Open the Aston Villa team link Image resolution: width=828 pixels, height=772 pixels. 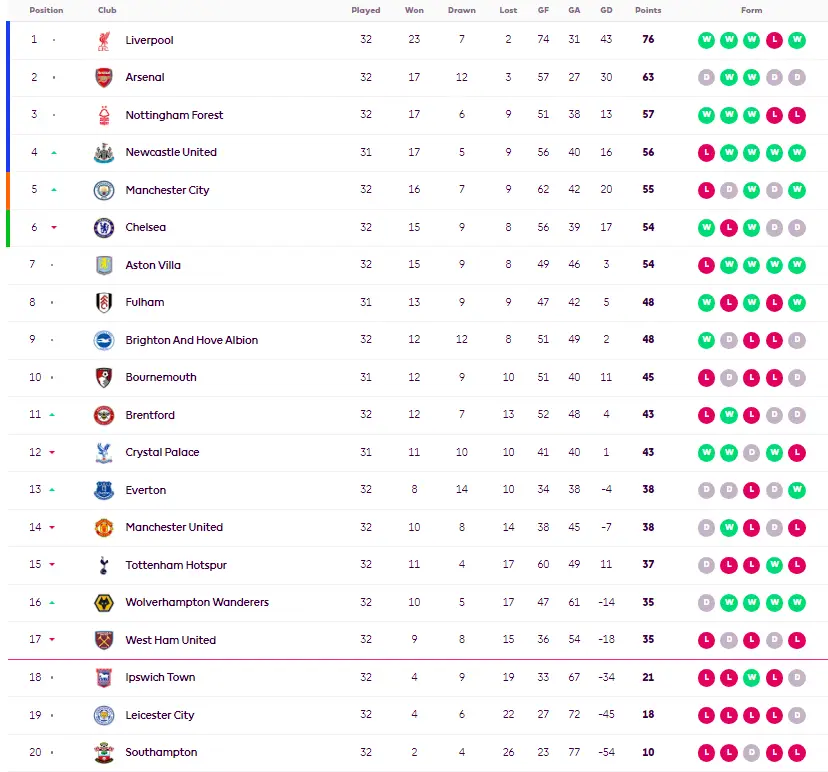153,265
